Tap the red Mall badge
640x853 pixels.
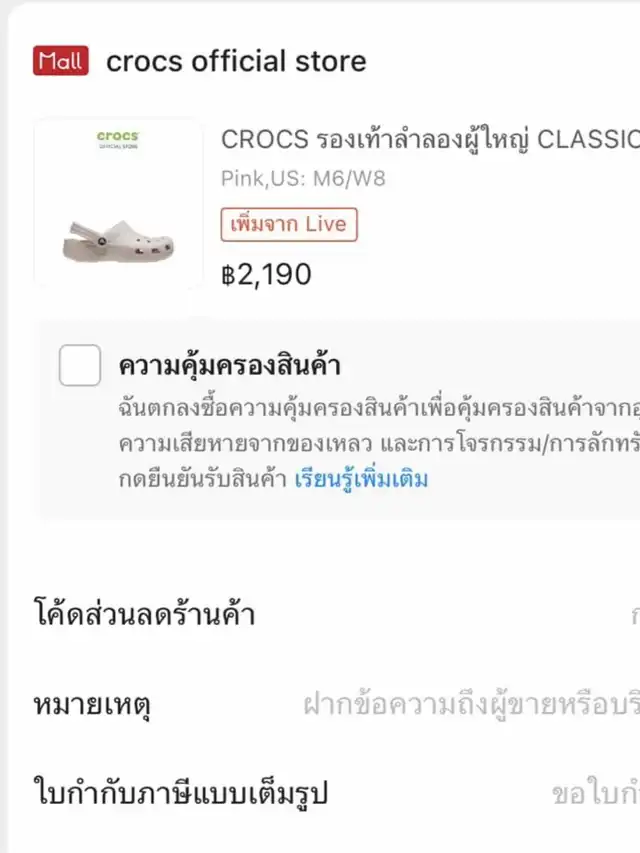click(x=61, y=61)
